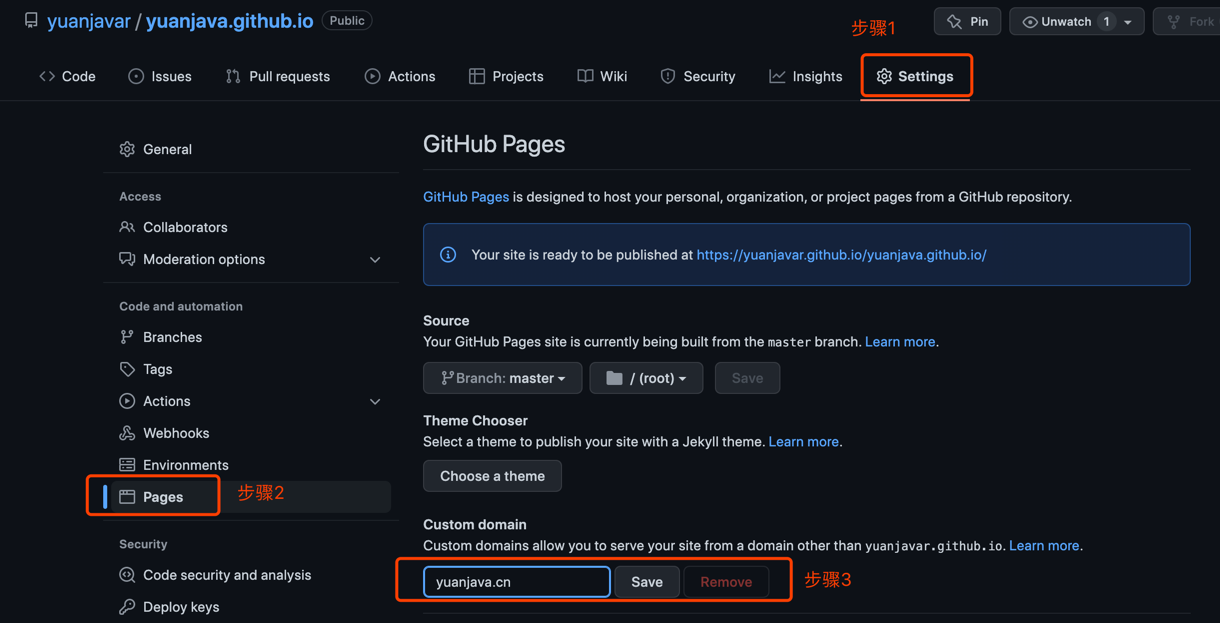Image resolution: width=1220 pixels, height=623 pixels.
Task: Remove the custom domain
Action: [x=726, y=582]
